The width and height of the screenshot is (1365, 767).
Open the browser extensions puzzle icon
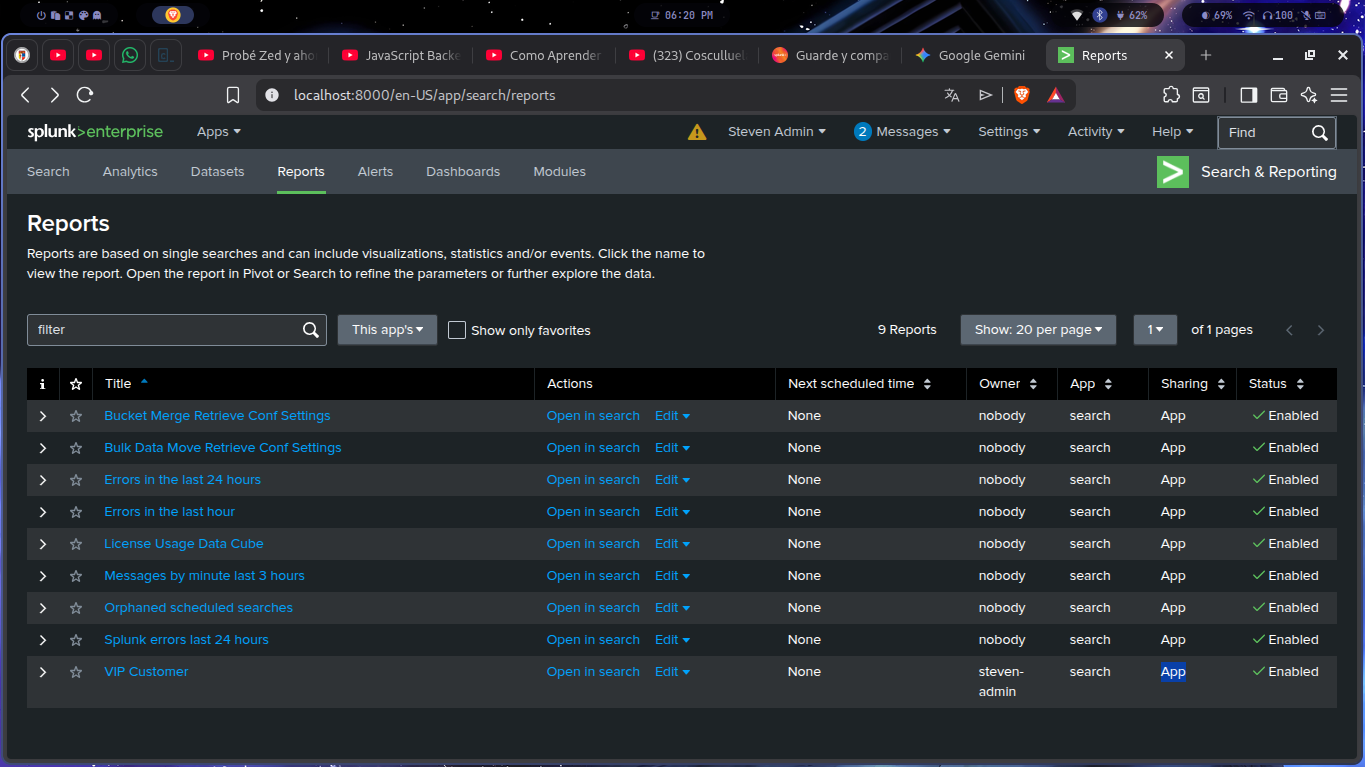click(1171, 95)
